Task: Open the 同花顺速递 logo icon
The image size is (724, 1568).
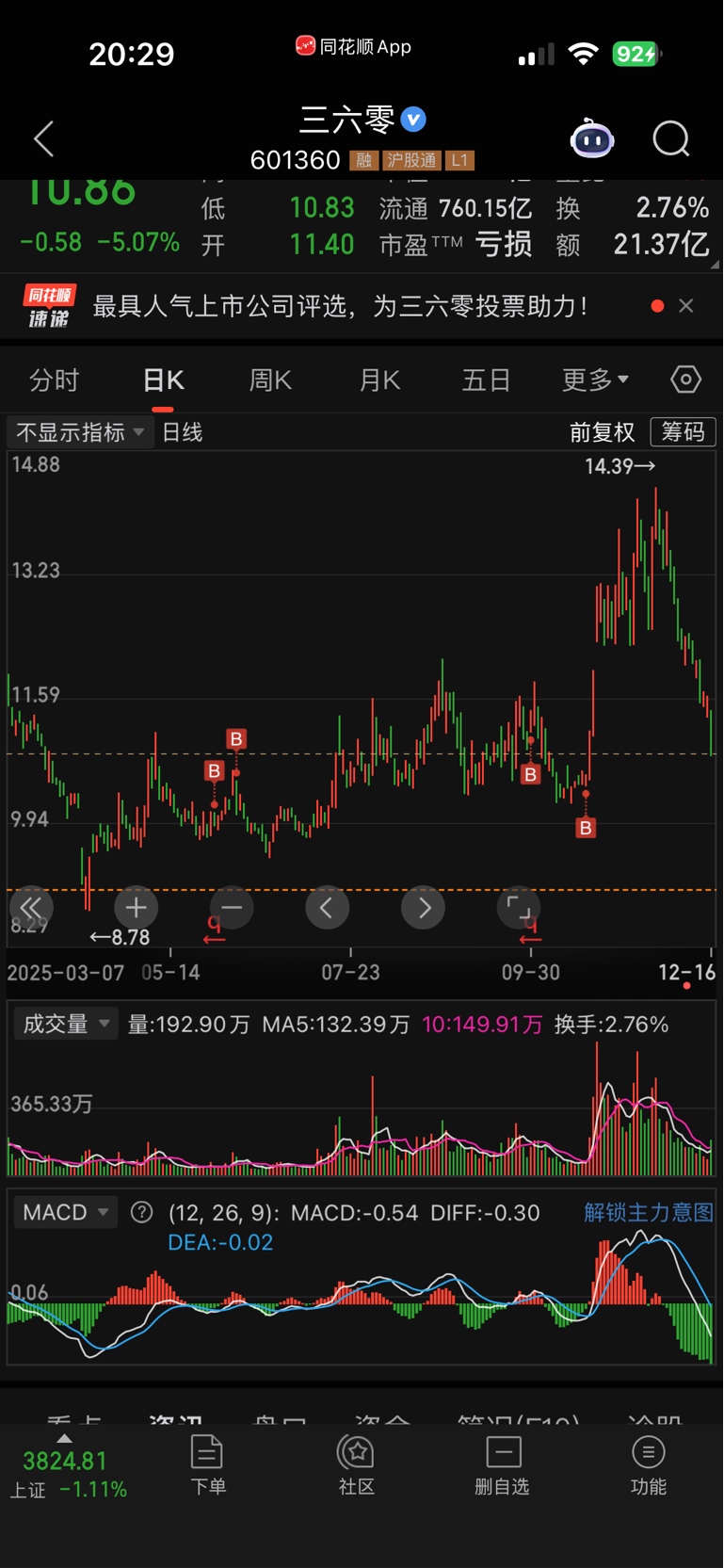Action: point(50,306)
